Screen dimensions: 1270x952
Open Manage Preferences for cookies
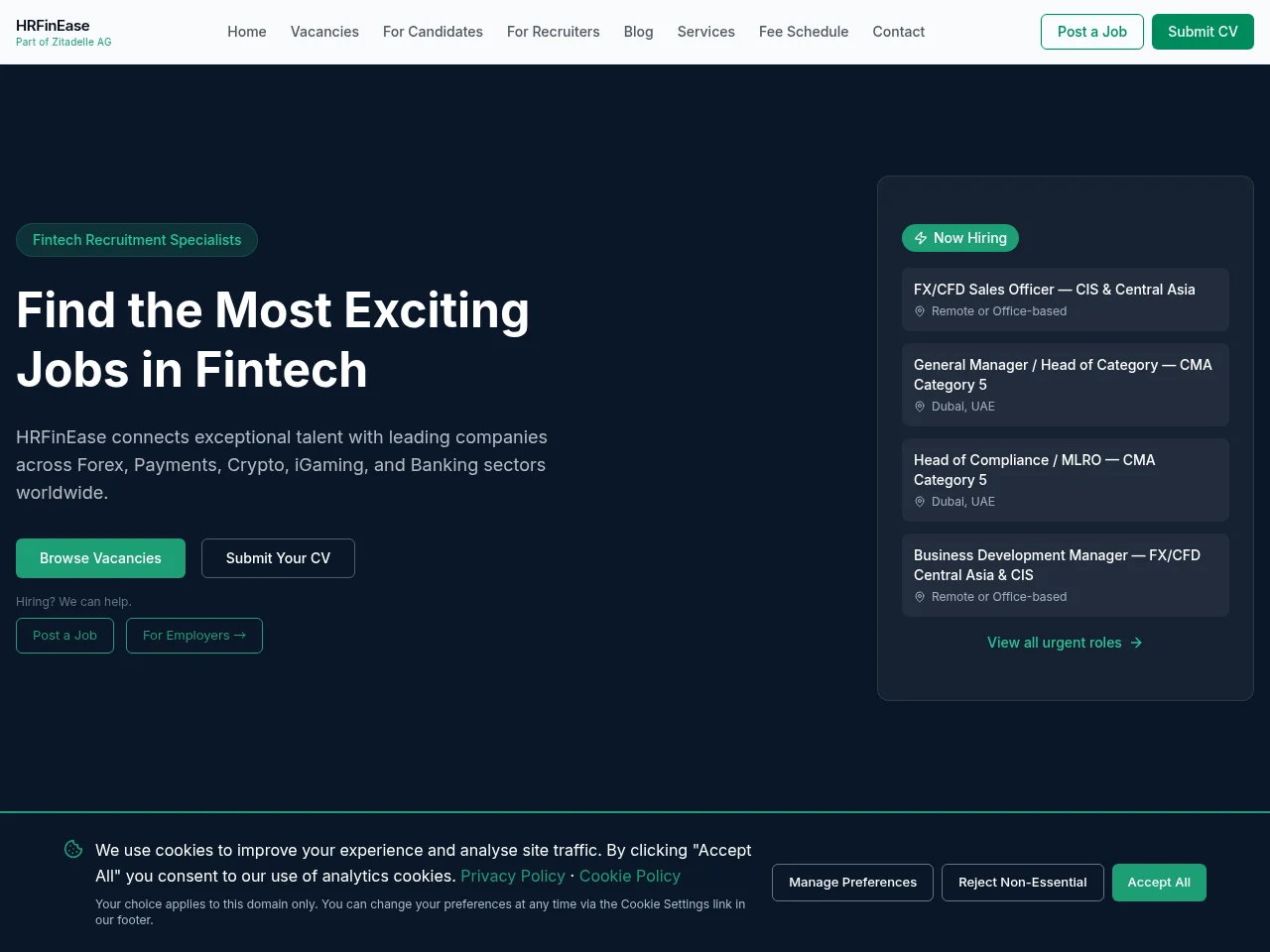click(x=852, y=883)
